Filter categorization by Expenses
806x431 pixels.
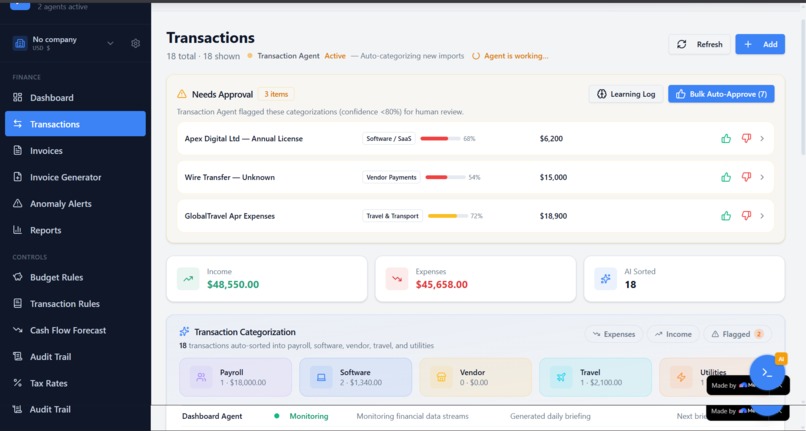coord(614,334)
